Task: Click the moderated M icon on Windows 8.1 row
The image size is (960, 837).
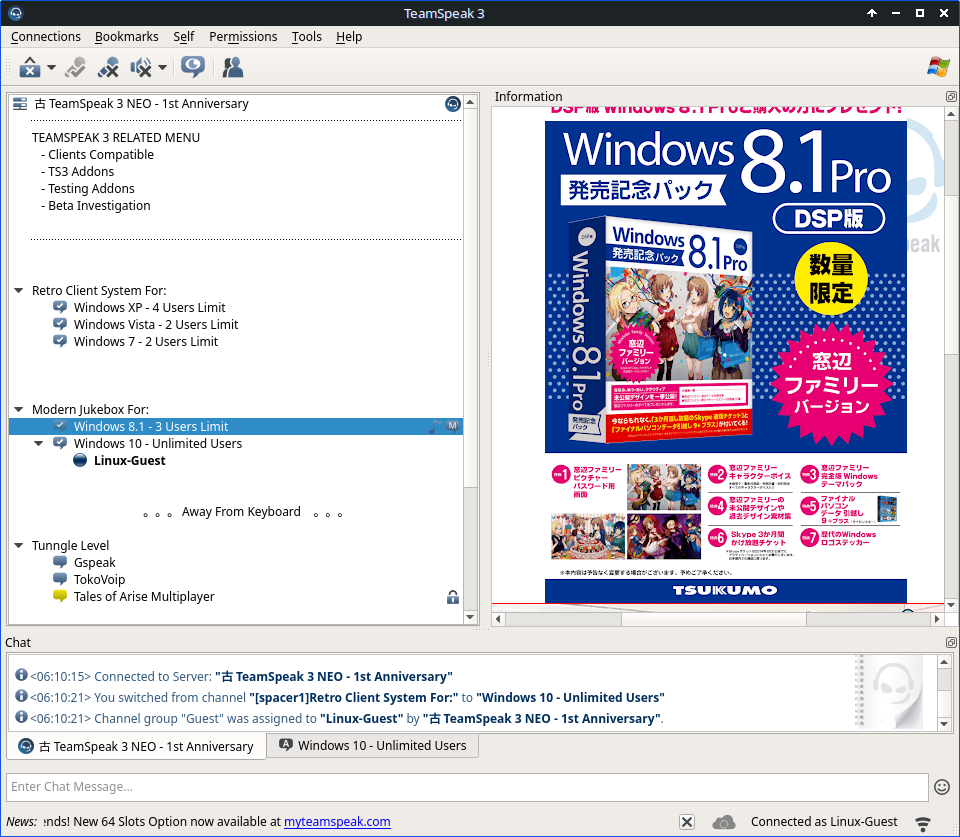Action: click(x=452, y=426)
